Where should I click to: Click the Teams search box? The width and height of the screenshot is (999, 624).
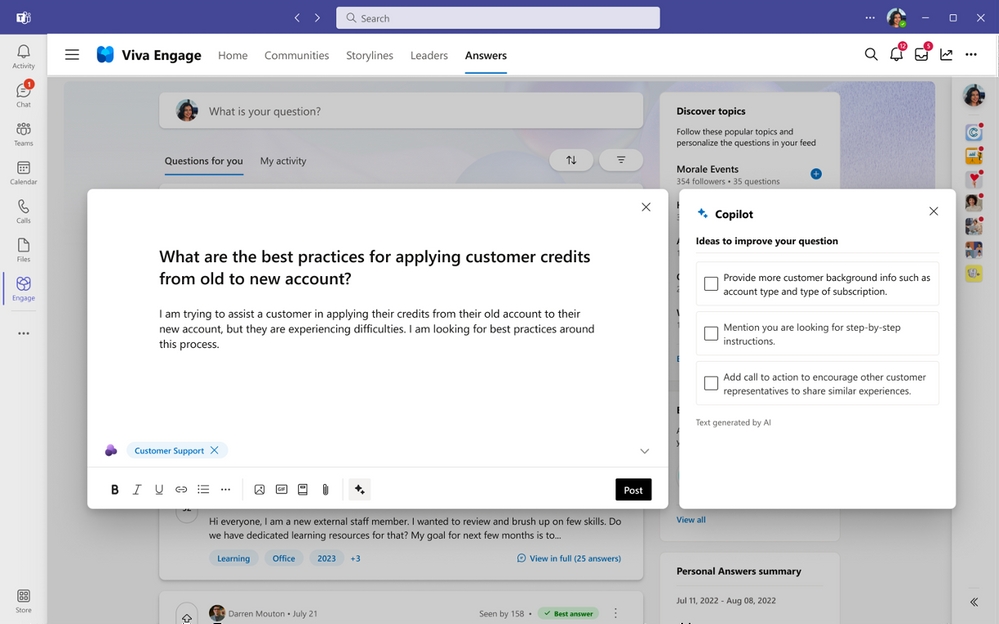pyautogui.click(x=498, y=18)
